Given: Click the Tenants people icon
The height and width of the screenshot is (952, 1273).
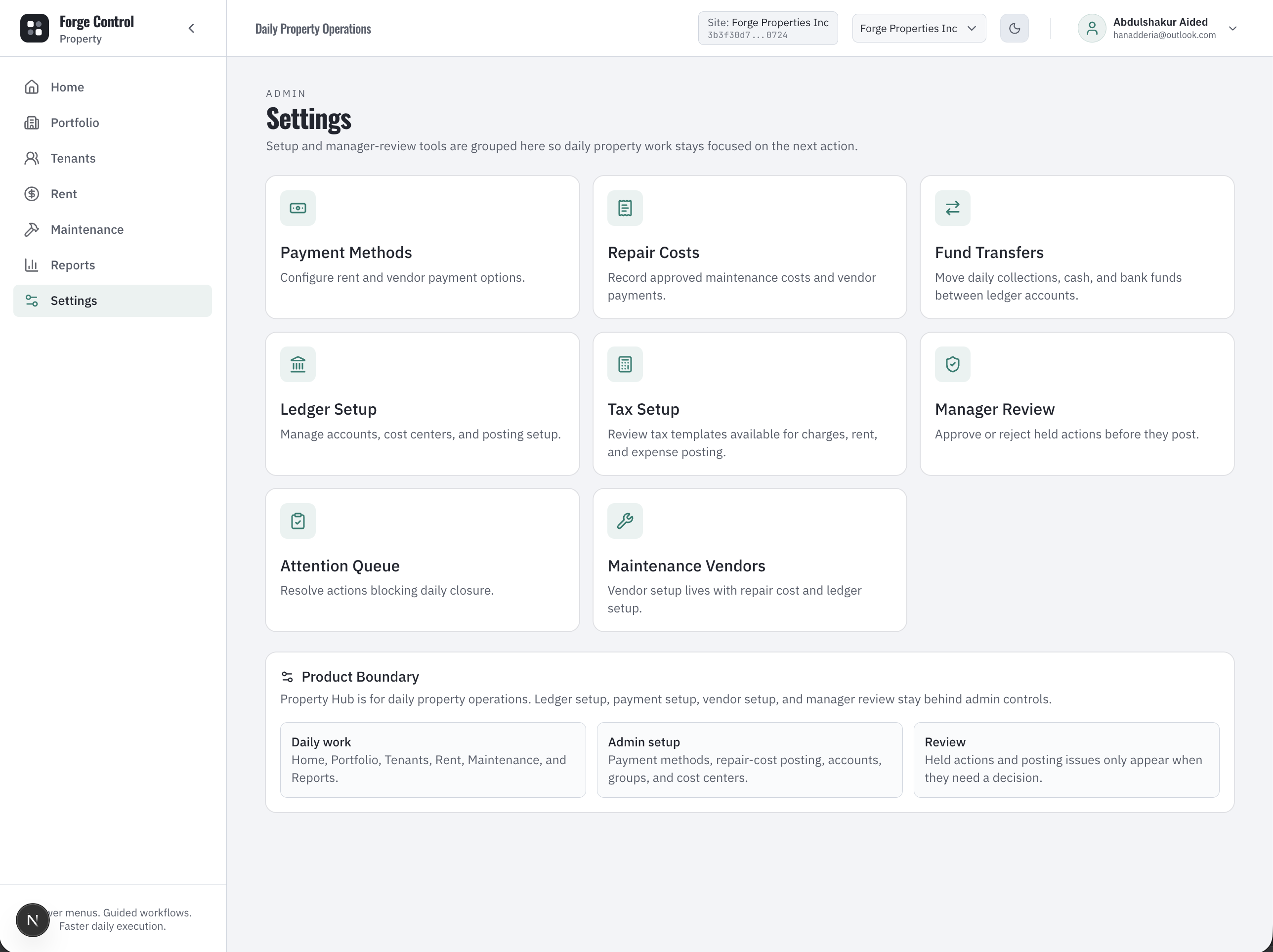Looking at the screenshot, I should [32, 158].
